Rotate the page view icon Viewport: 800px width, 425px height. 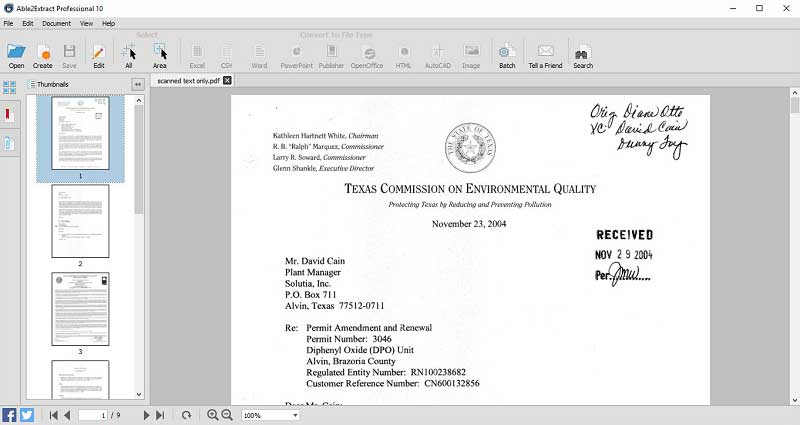(x=186, y=415)
